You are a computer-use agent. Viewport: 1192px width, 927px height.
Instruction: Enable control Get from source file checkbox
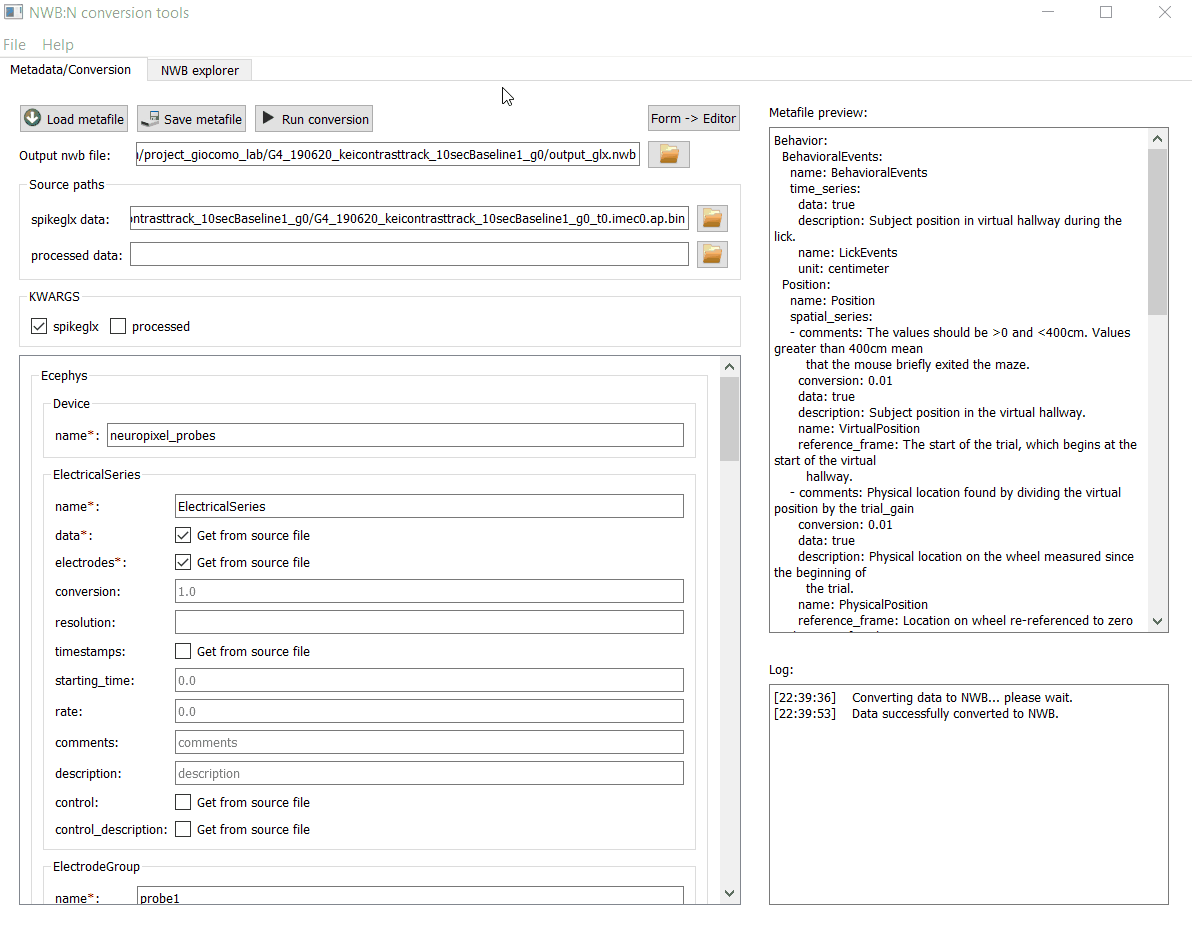[x=183, y=802]
